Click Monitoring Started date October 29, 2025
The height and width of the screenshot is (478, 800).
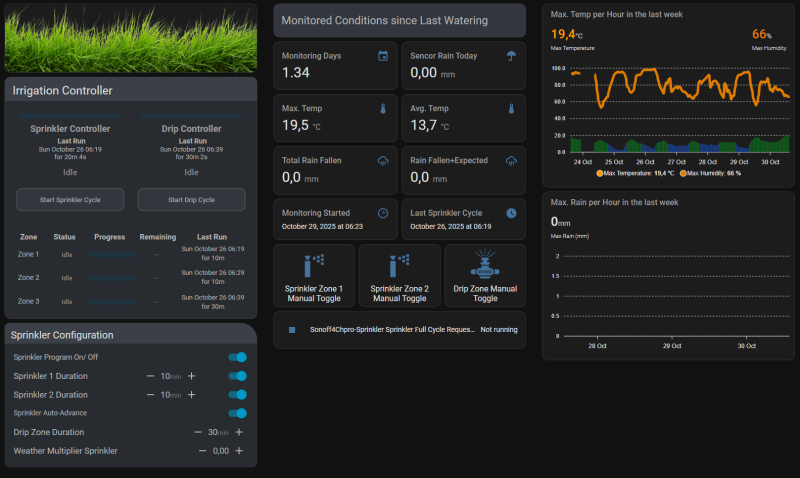pos(322,227)
